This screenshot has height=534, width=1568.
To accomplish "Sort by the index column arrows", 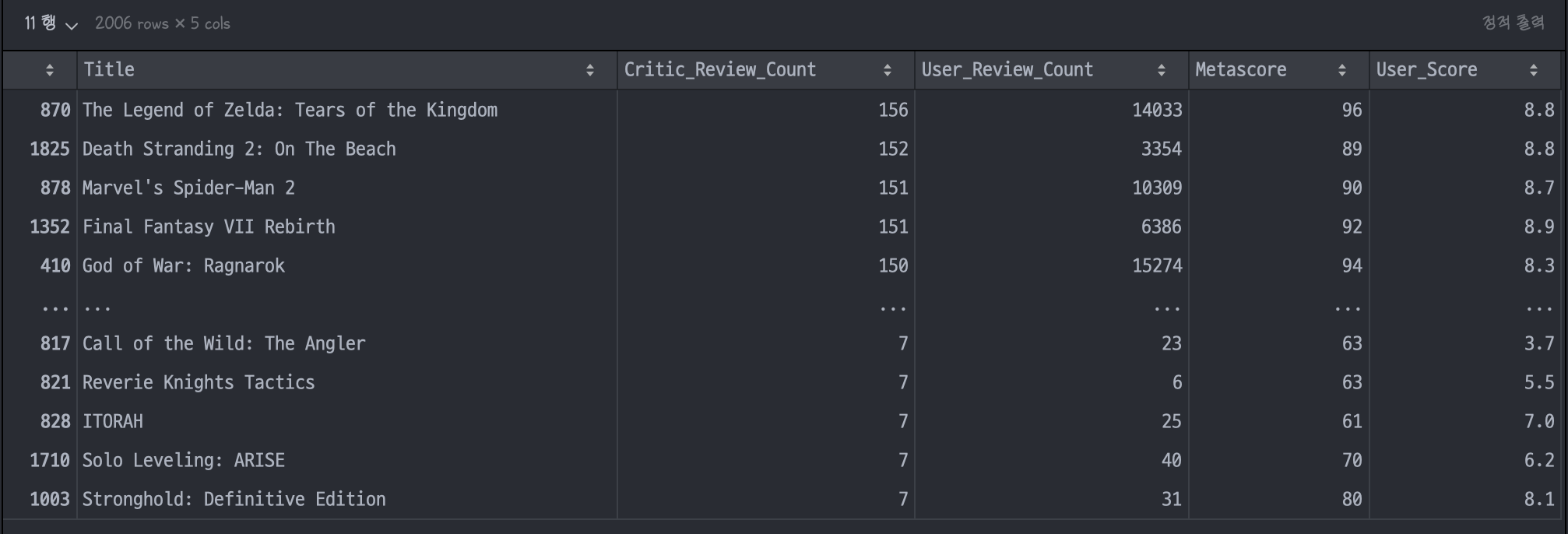I will pyautogui.click(x=50, y=70).
